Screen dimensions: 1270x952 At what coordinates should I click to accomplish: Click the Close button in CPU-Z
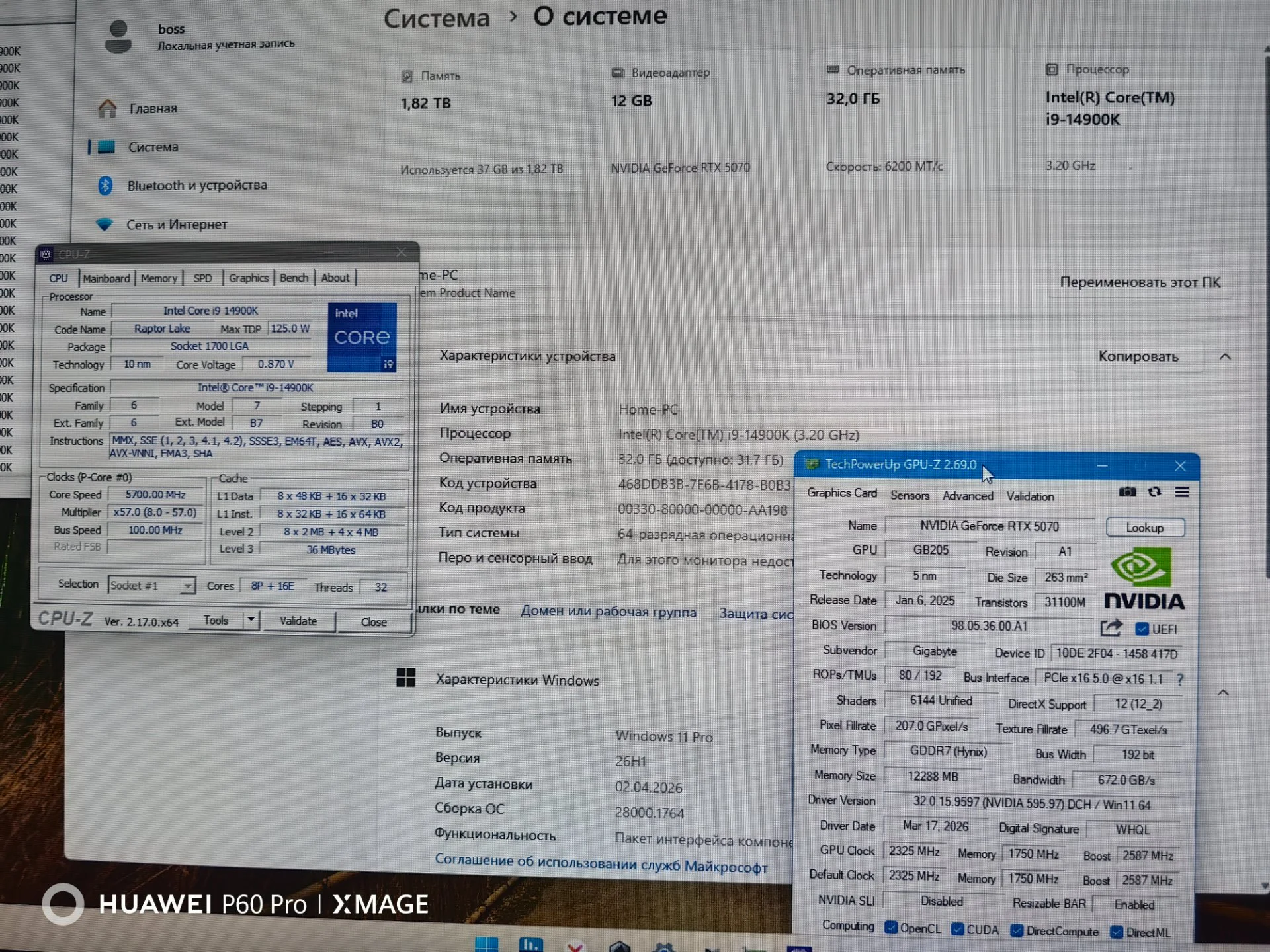pyautogui.click(x=374, y=622)
